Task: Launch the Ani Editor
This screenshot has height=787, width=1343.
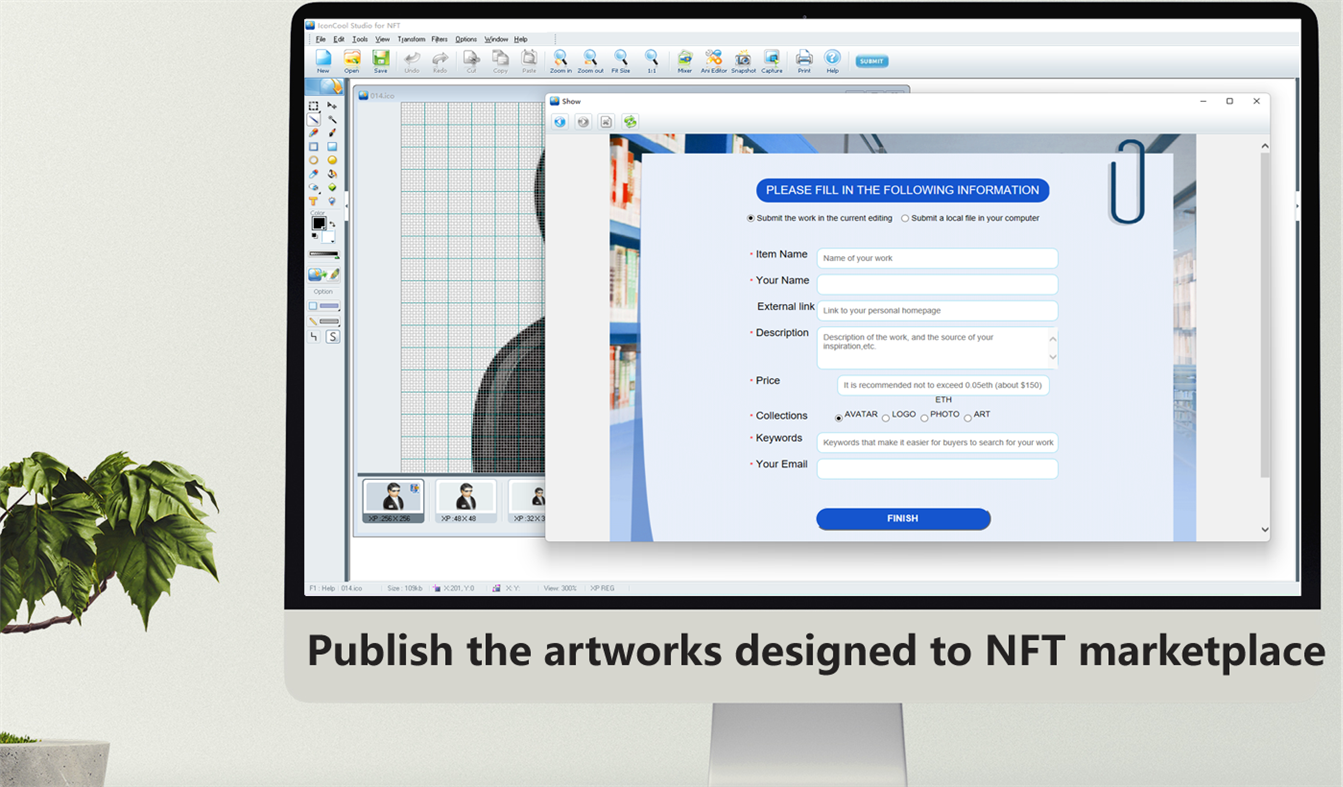Action: pyautogui.click(x=713, y=60)
